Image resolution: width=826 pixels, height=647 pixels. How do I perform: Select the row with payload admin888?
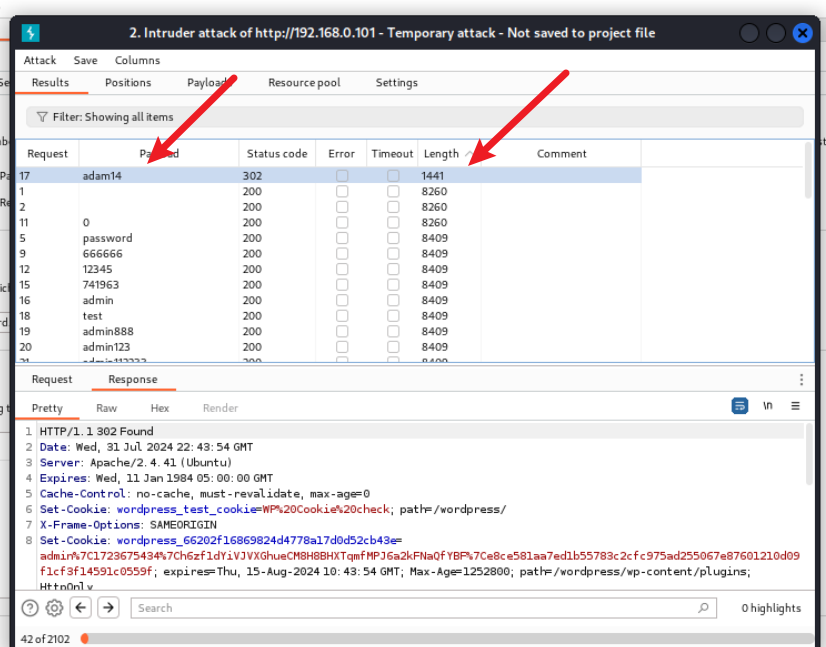[329, 331]
